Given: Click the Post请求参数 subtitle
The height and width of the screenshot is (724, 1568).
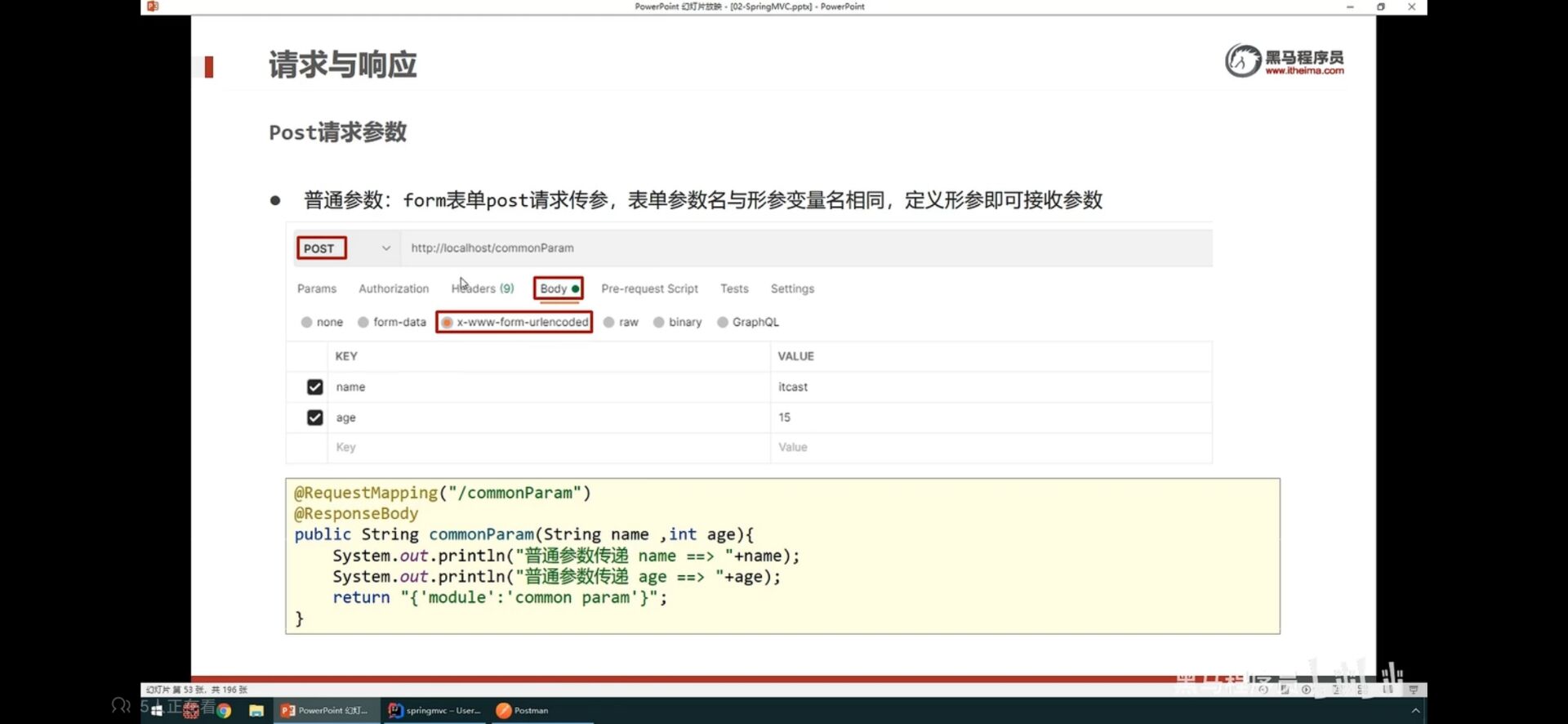Looking at the screenshot, I should point(337,132).
